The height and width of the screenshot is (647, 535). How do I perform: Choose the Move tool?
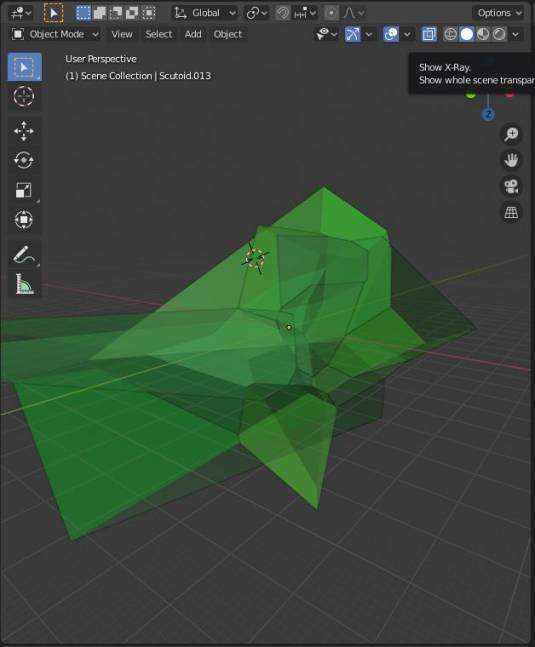point(24,131)
